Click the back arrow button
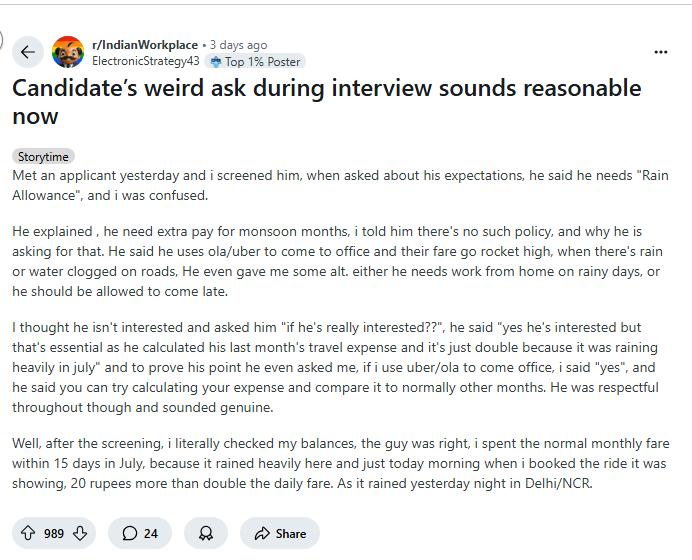Viewport: 692px width, 560px height. pyautogui.click(x=28, y=52)
